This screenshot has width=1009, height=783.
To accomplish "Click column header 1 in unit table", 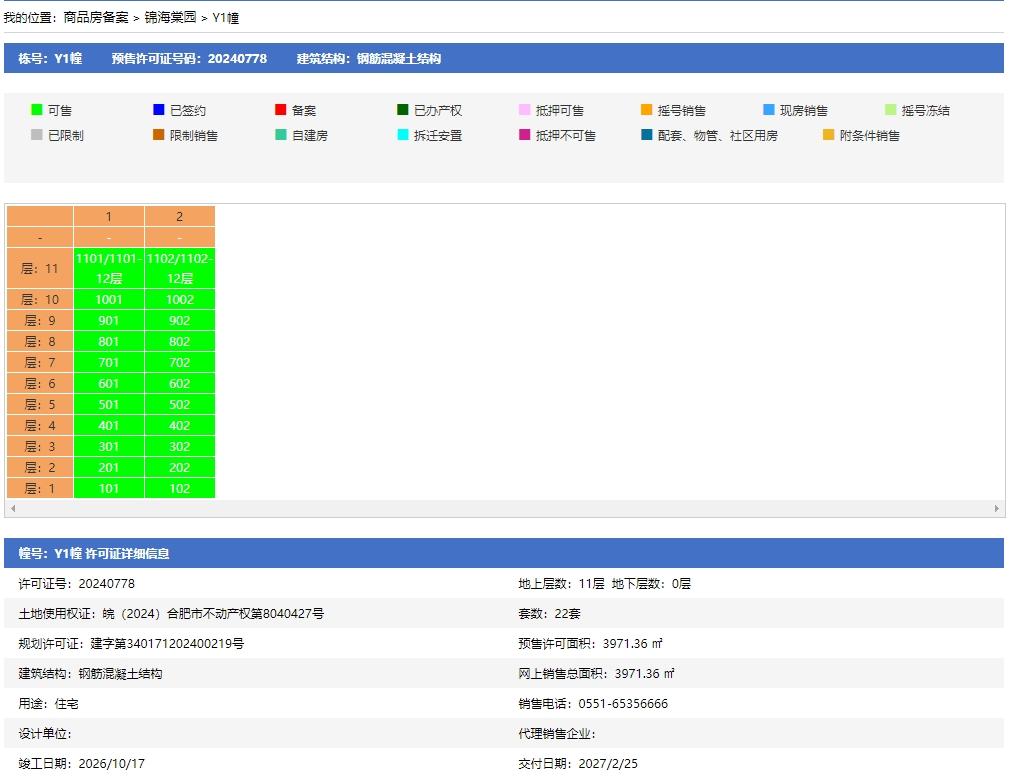I will (109, 216).
